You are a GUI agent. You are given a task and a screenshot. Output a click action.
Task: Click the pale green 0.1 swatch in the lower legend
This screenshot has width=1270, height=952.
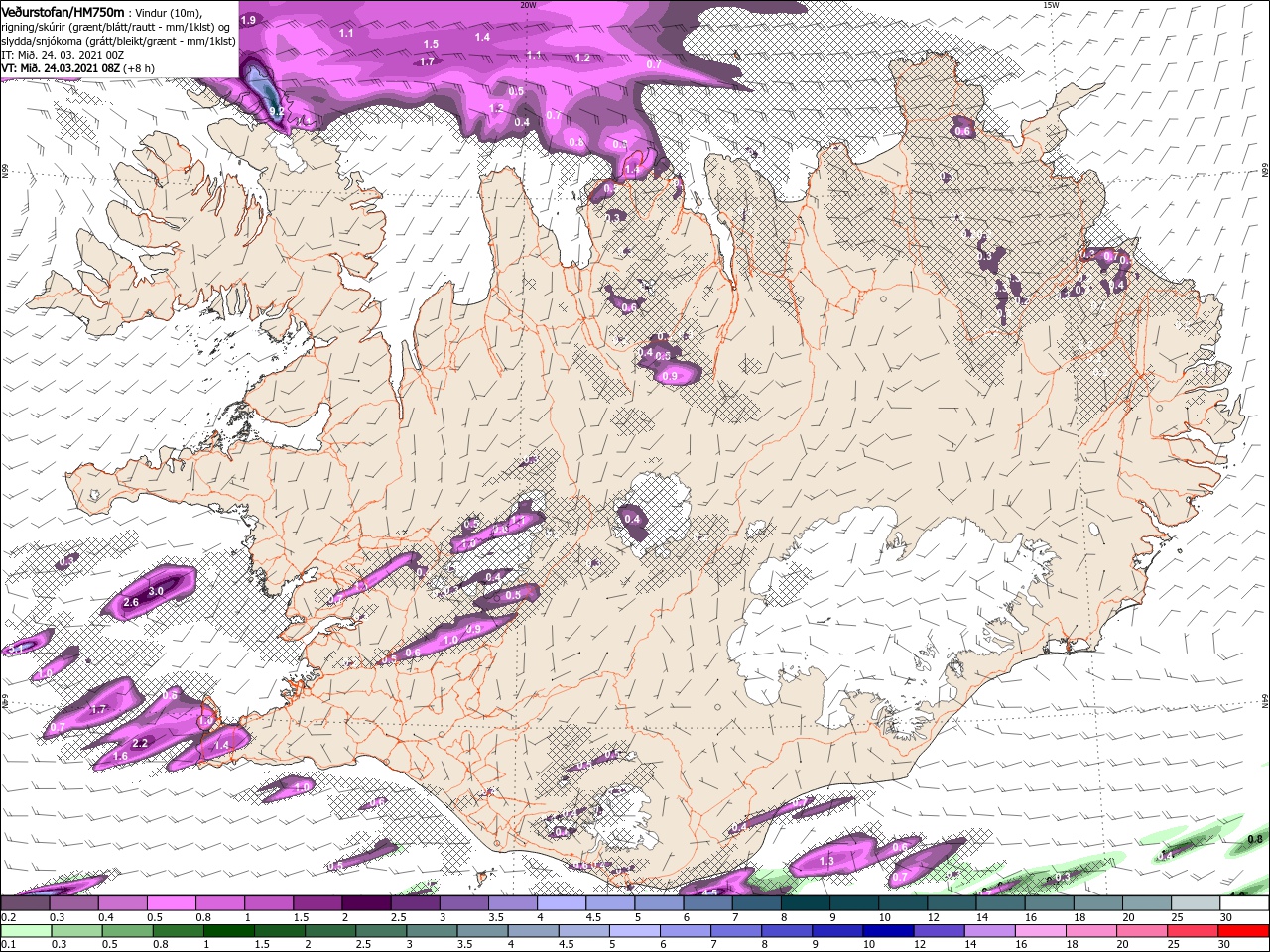25,931
